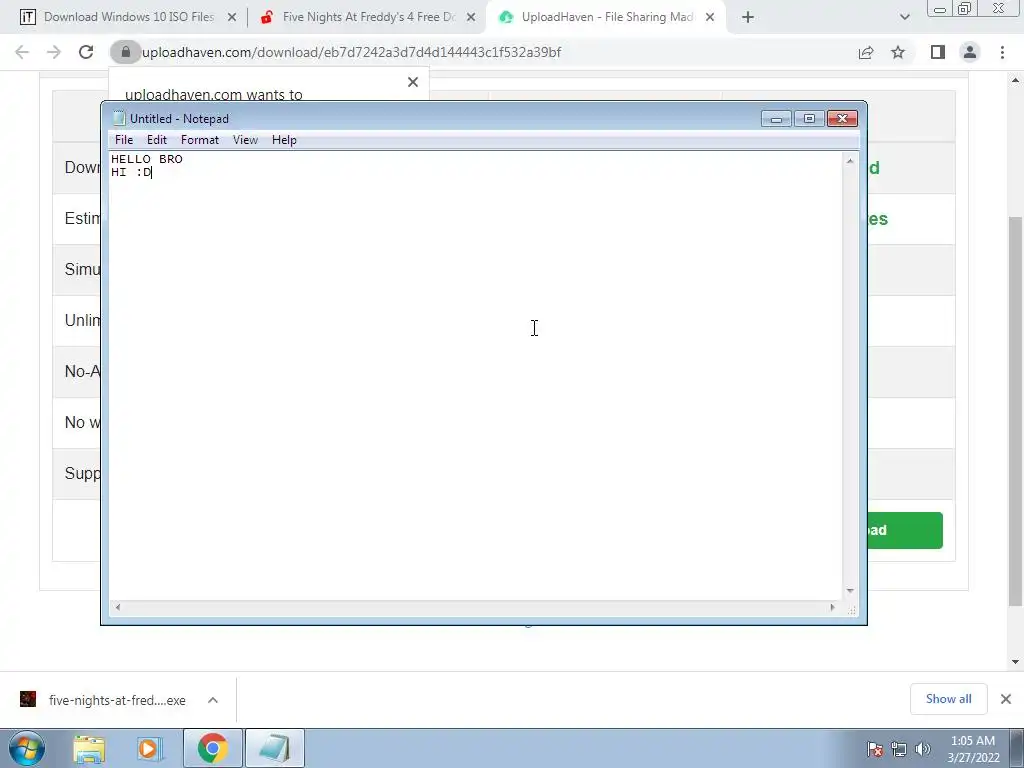Click Notepad vertical scrollbar down arrow
This screenshot has height=768, width=1024.
click(850, 591)
